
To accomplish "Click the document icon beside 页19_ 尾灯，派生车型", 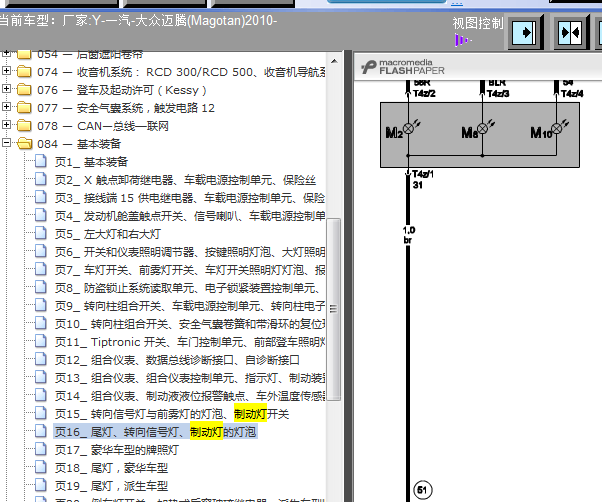I will point(41,485).
